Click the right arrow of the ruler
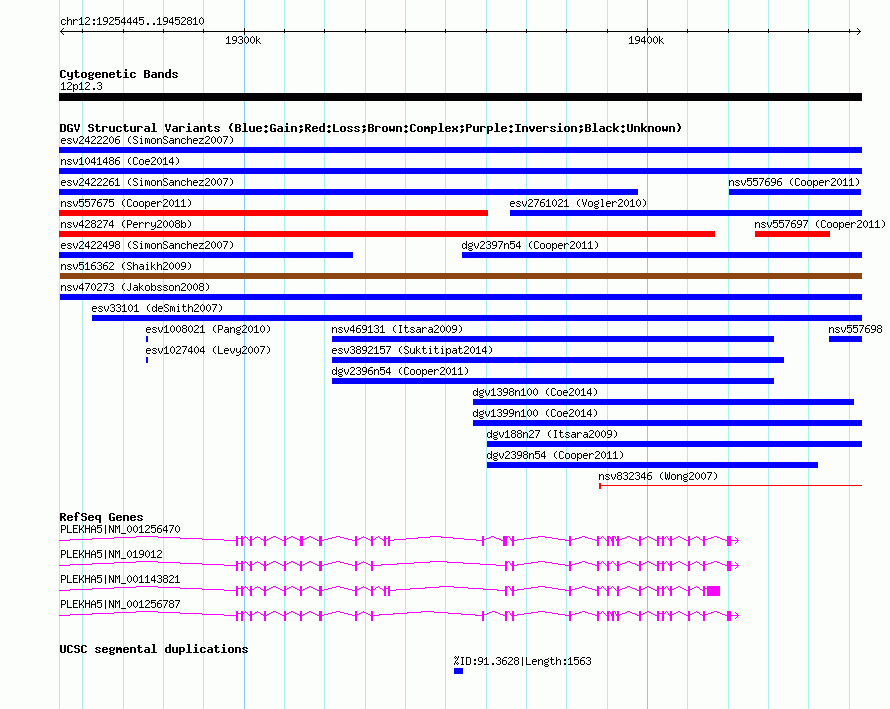Screen dimensions: 890x709 [859, 31]
